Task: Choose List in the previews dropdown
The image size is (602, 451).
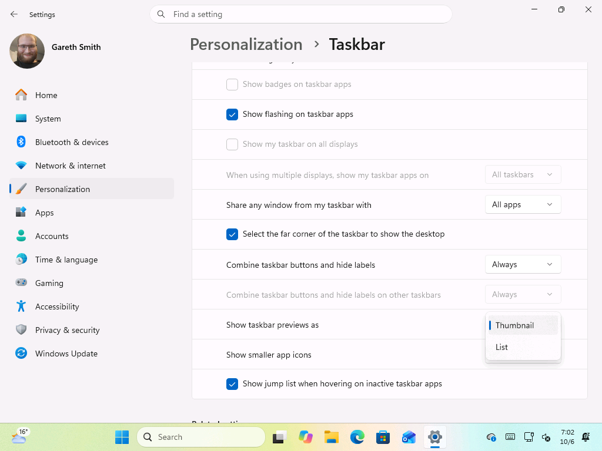Action: pos(523,347)
